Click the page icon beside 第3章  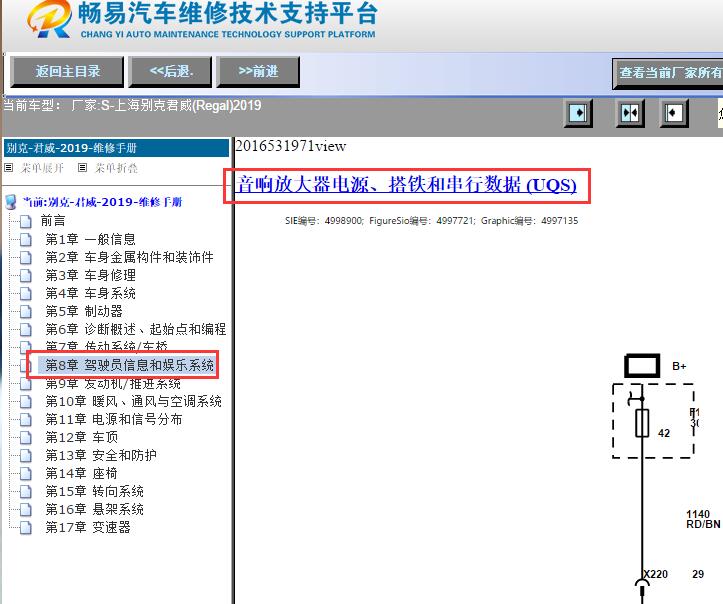pos(26,276)
